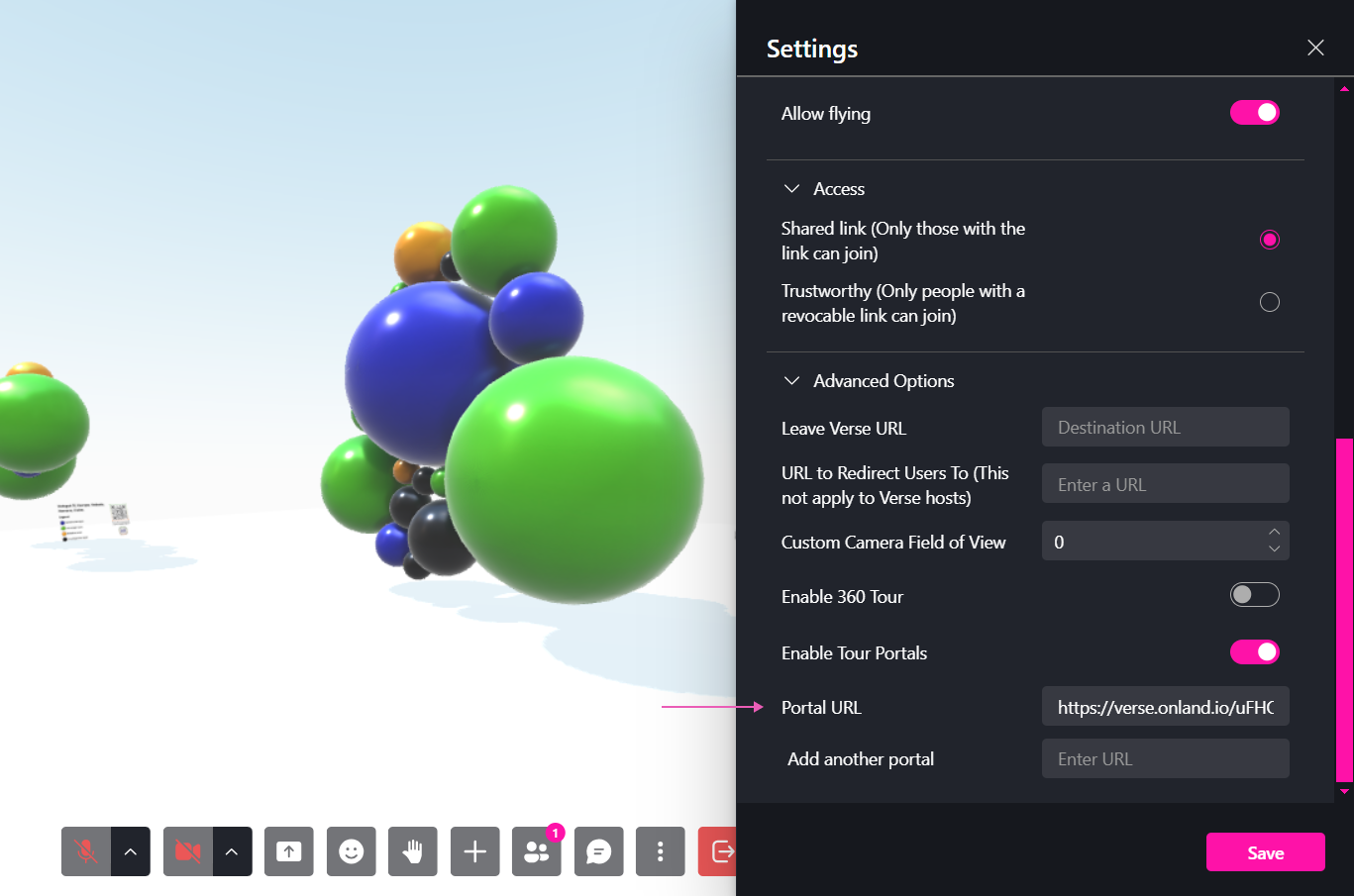Save the settings changes

point(1265,851)
